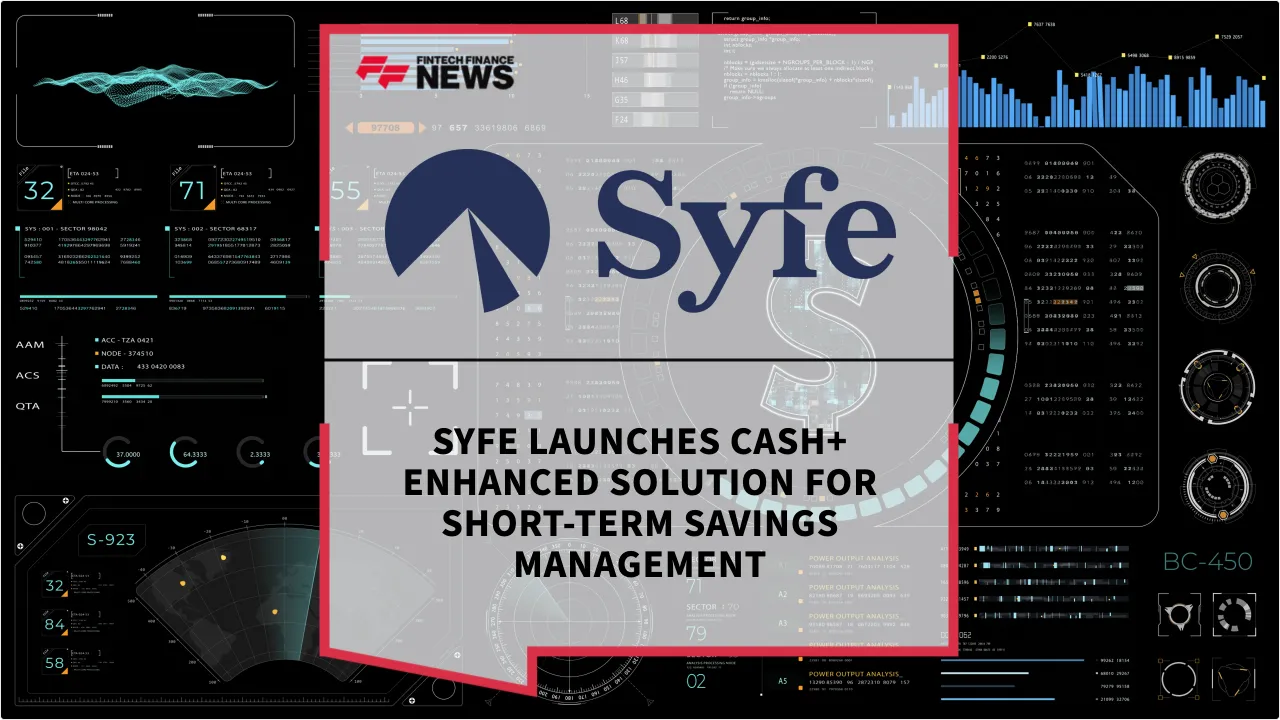Click the AAM label
Viewport: 1280px width, 720px height.
pyautogui.click(x=30, y=344)
